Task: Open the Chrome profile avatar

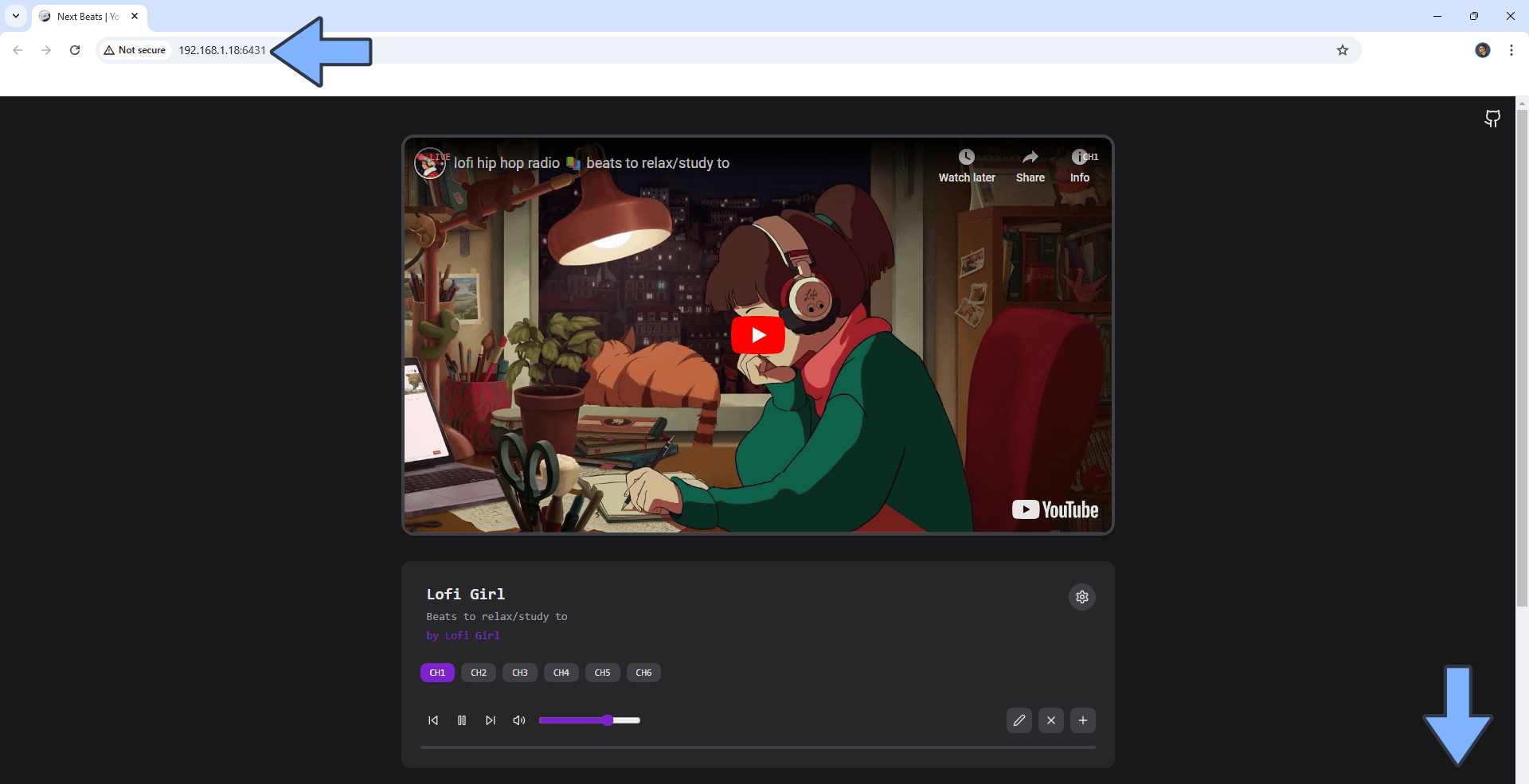Action: pos(1483,50)
